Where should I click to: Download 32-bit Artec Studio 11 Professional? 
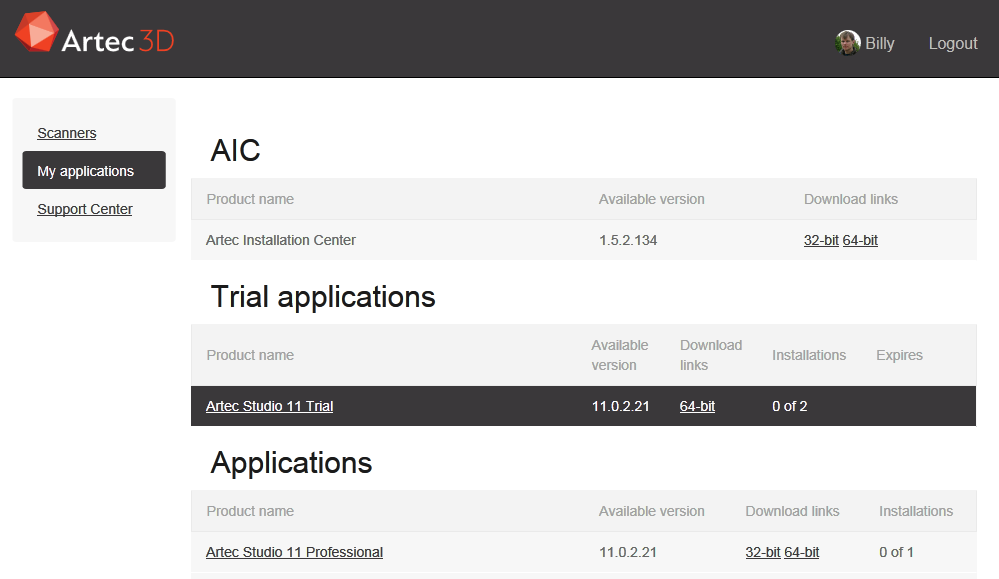[x=763, y=552]
